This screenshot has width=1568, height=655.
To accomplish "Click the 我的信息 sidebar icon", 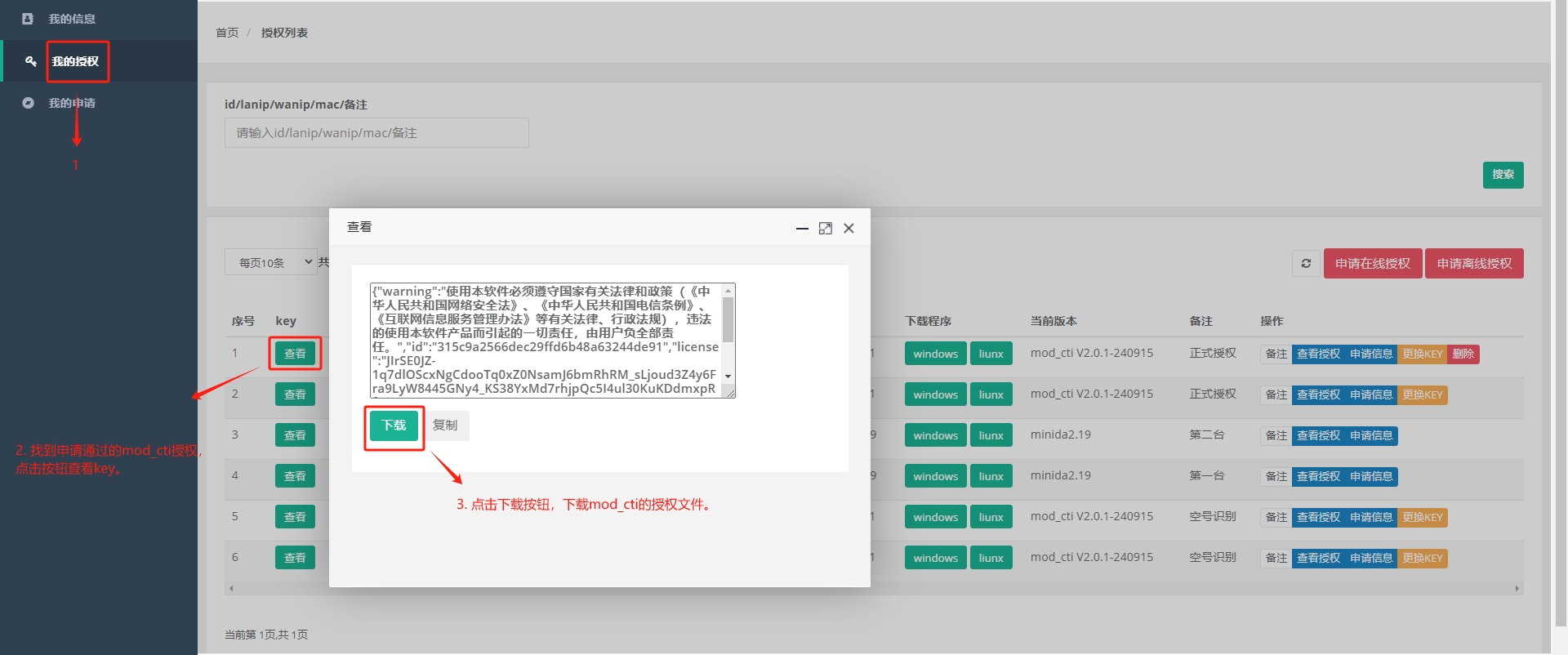I will [28, 19].
